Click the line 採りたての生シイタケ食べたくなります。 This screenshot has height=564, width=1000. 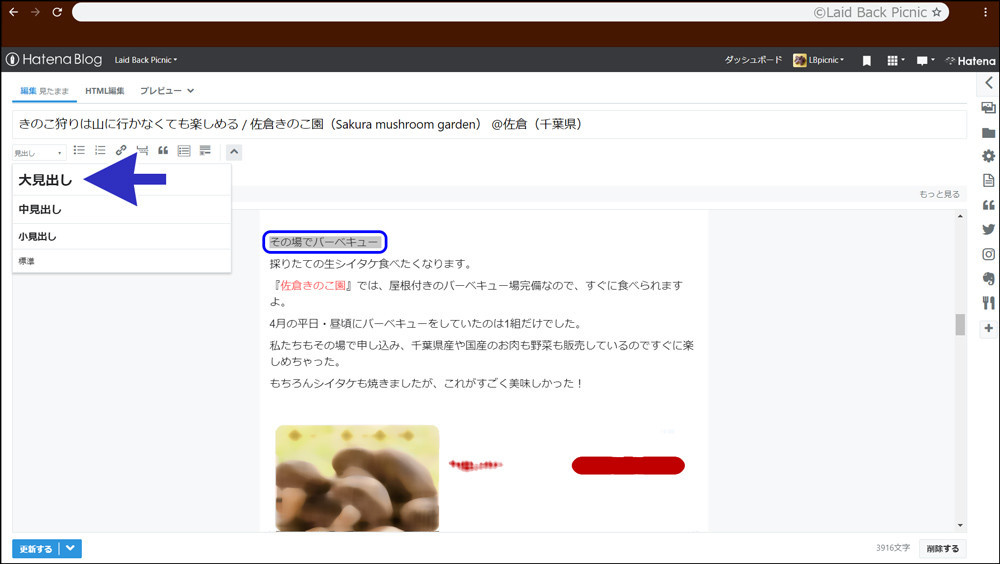pos(371,263)
